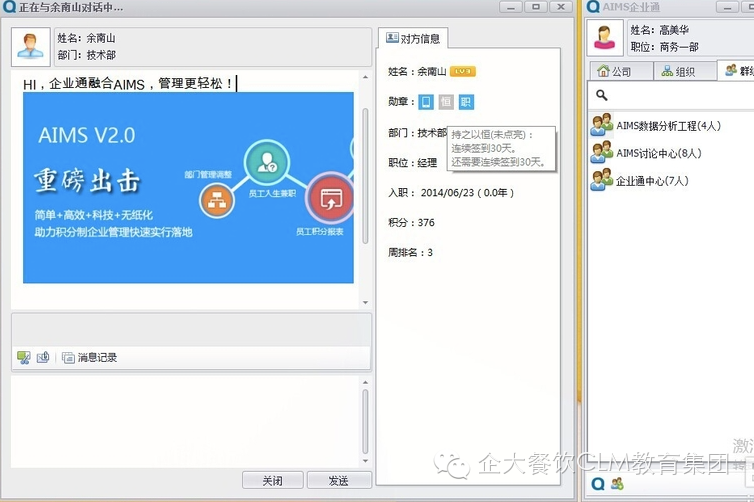
Task: Click AIMS讨论中心 group icon
Action: (601, 152)
